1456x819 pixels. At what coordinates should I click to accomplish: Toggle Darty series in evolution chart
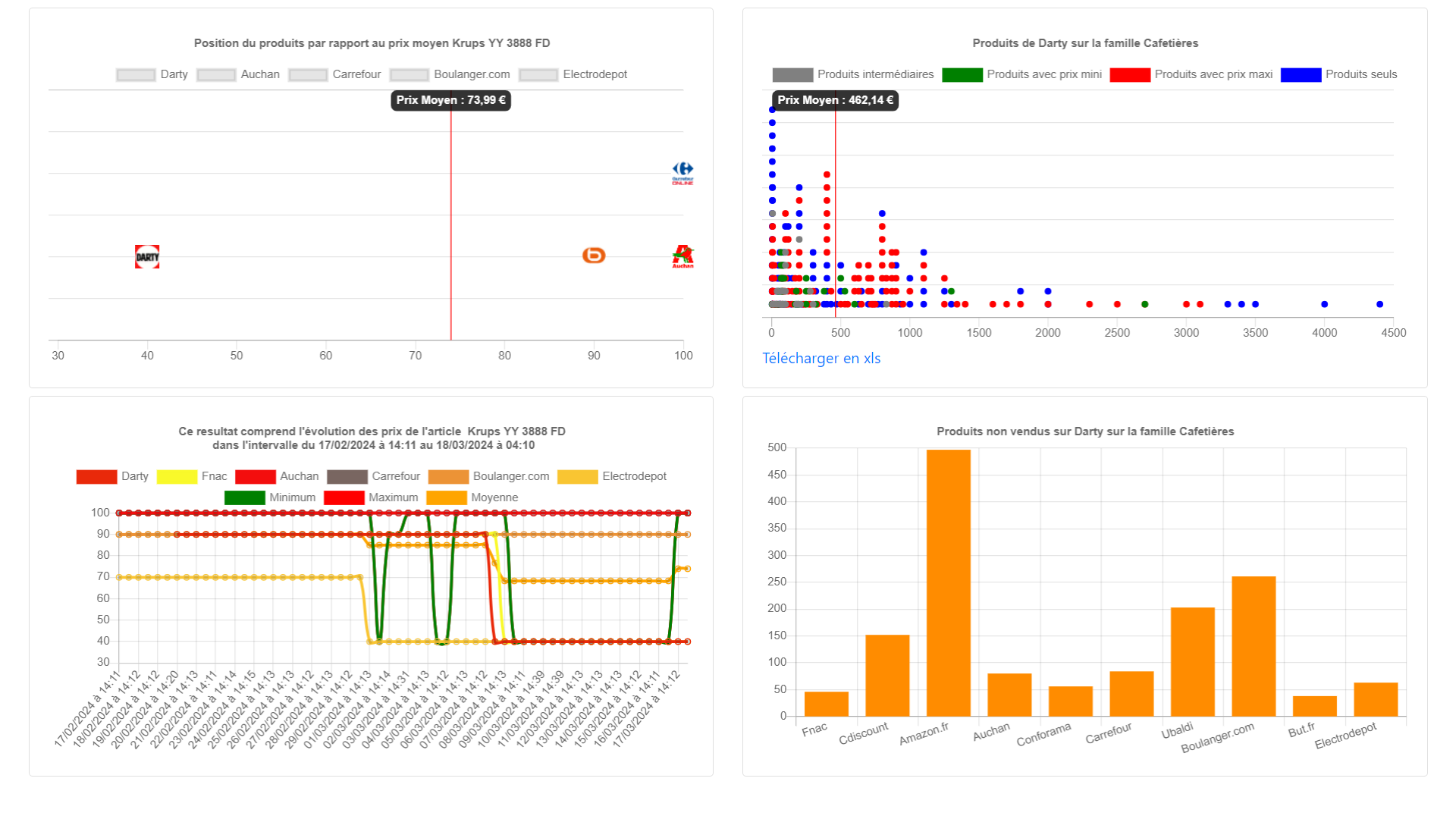click(x=112, y=476)
